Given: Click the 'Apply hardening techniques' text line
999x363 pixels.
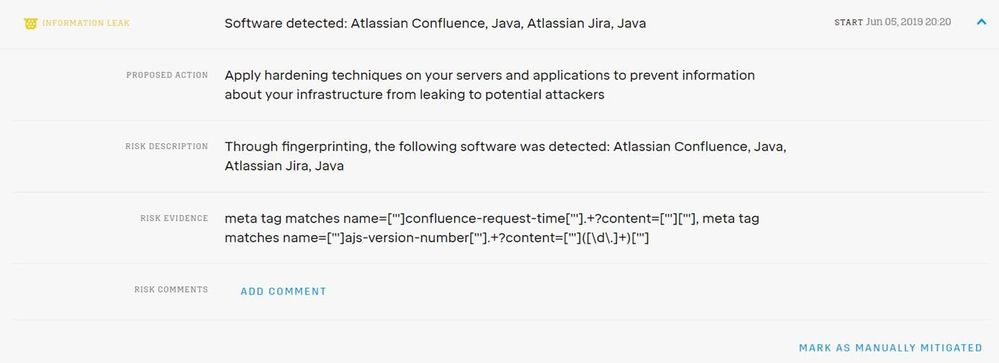Looking at the screenshot, I should [x=489, y=76].
